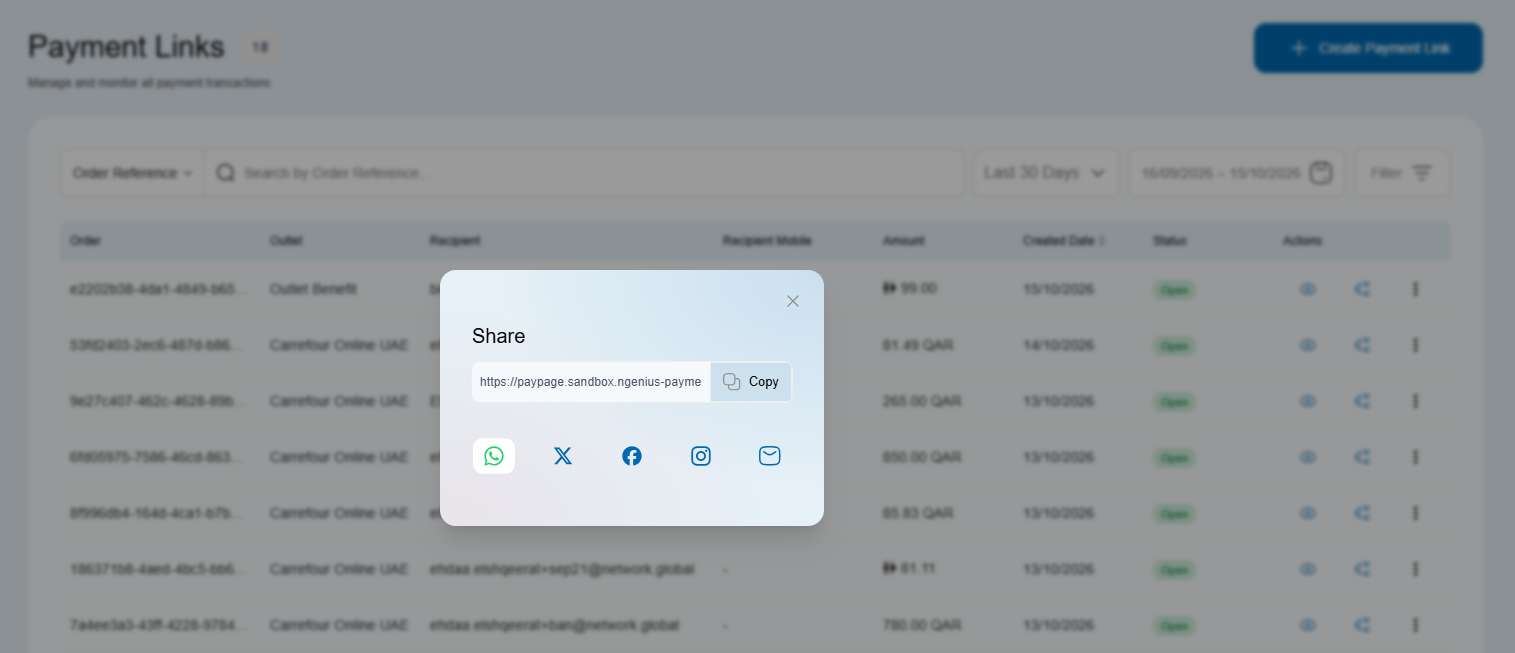Open more actions menu for order 7a4ee3a3

1415,625
